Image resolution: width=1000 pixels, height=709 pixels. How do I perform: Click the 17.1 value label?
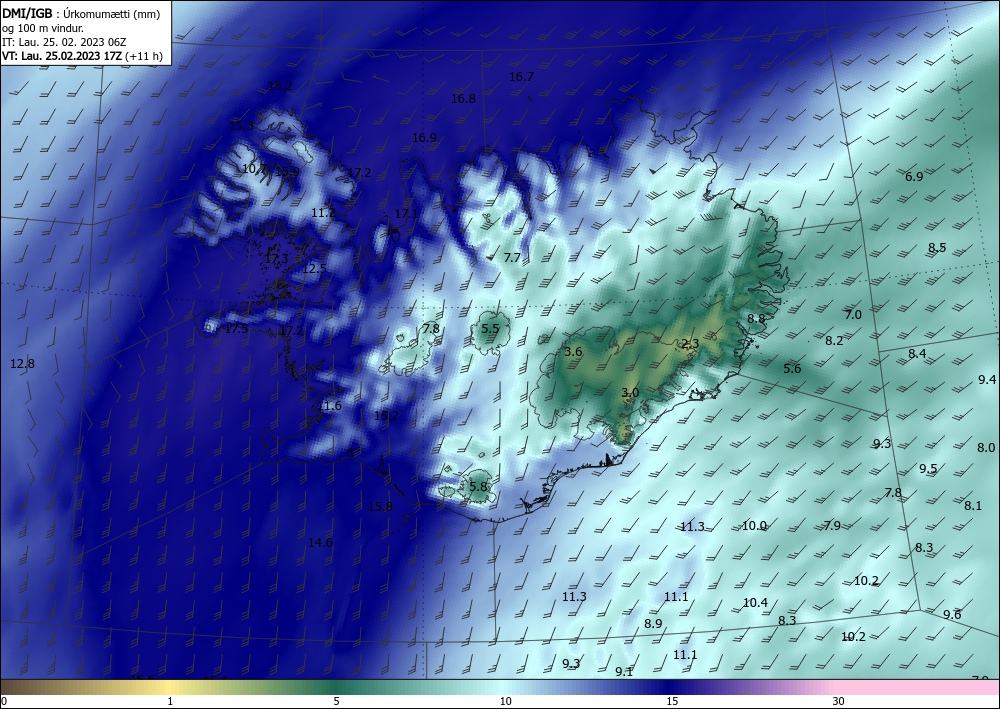click(x=406, y=214)
